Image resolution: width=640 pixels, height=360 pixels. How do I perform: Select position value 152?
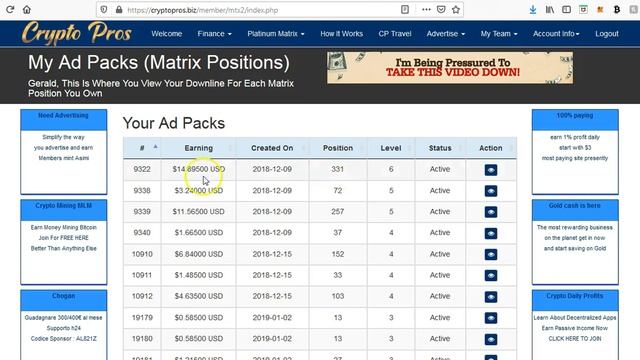(338, 254)
